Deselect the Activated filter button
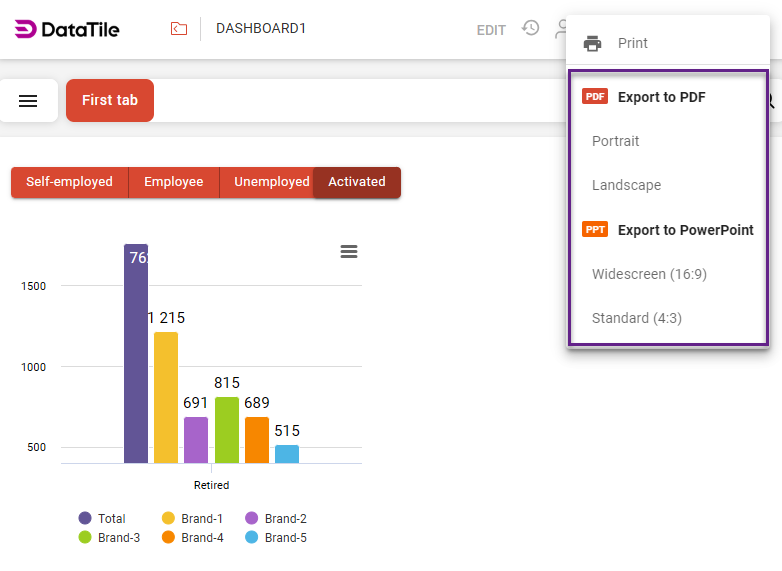Image resolution: width=782 pixels, height=571 pixels. (357, 182)
